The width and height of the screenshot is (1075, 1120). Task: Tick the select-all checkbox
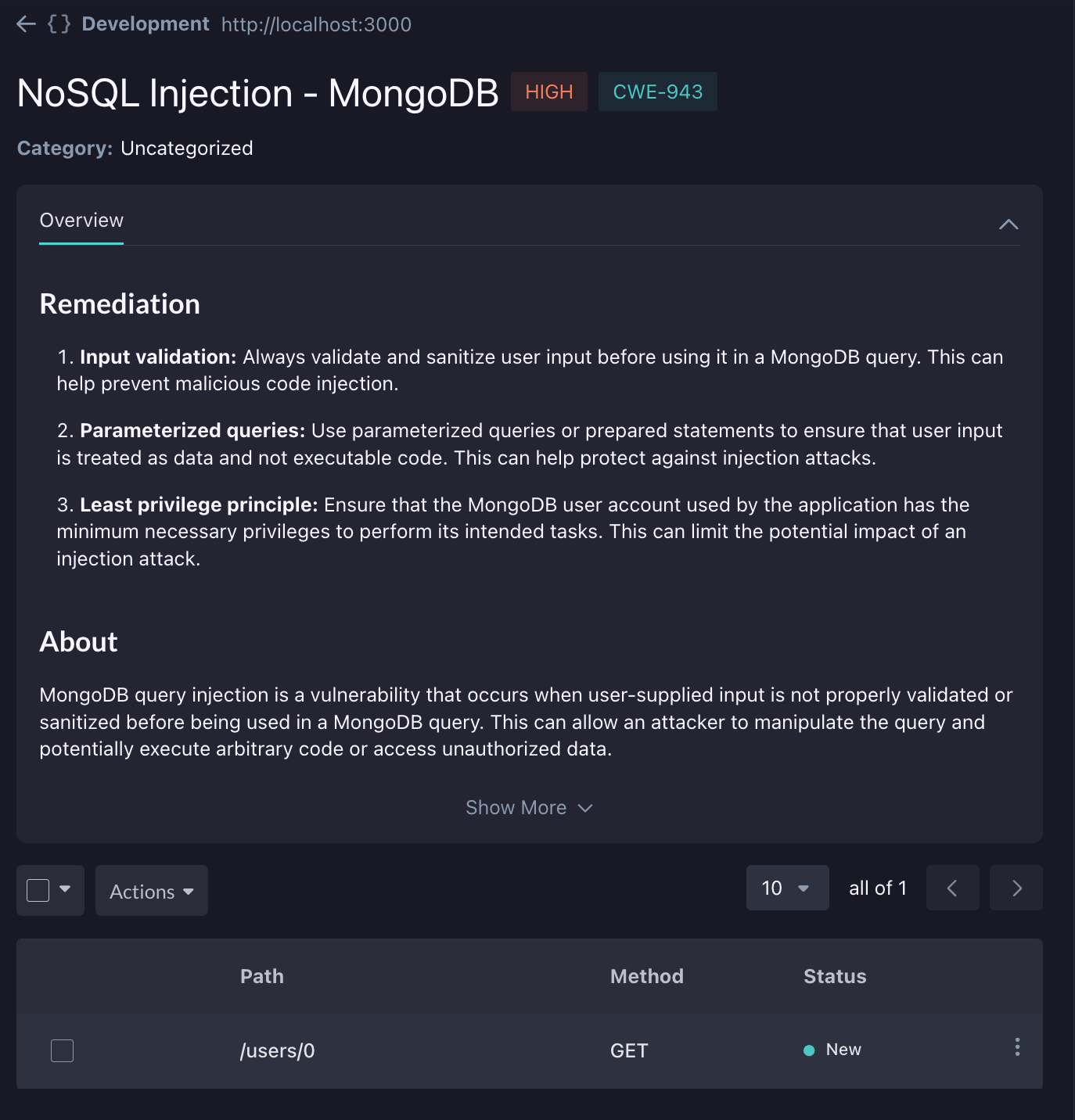(x=38, y=890)
